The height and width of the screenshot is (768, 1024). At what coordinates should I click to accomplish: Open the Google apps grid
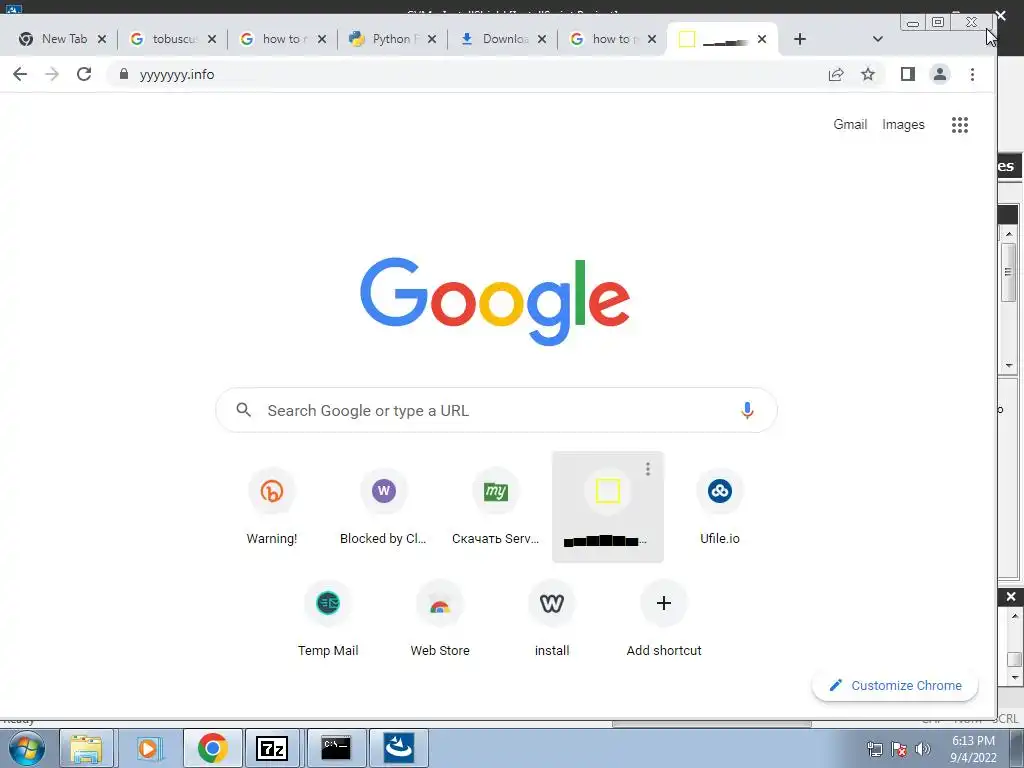(960, 125)
